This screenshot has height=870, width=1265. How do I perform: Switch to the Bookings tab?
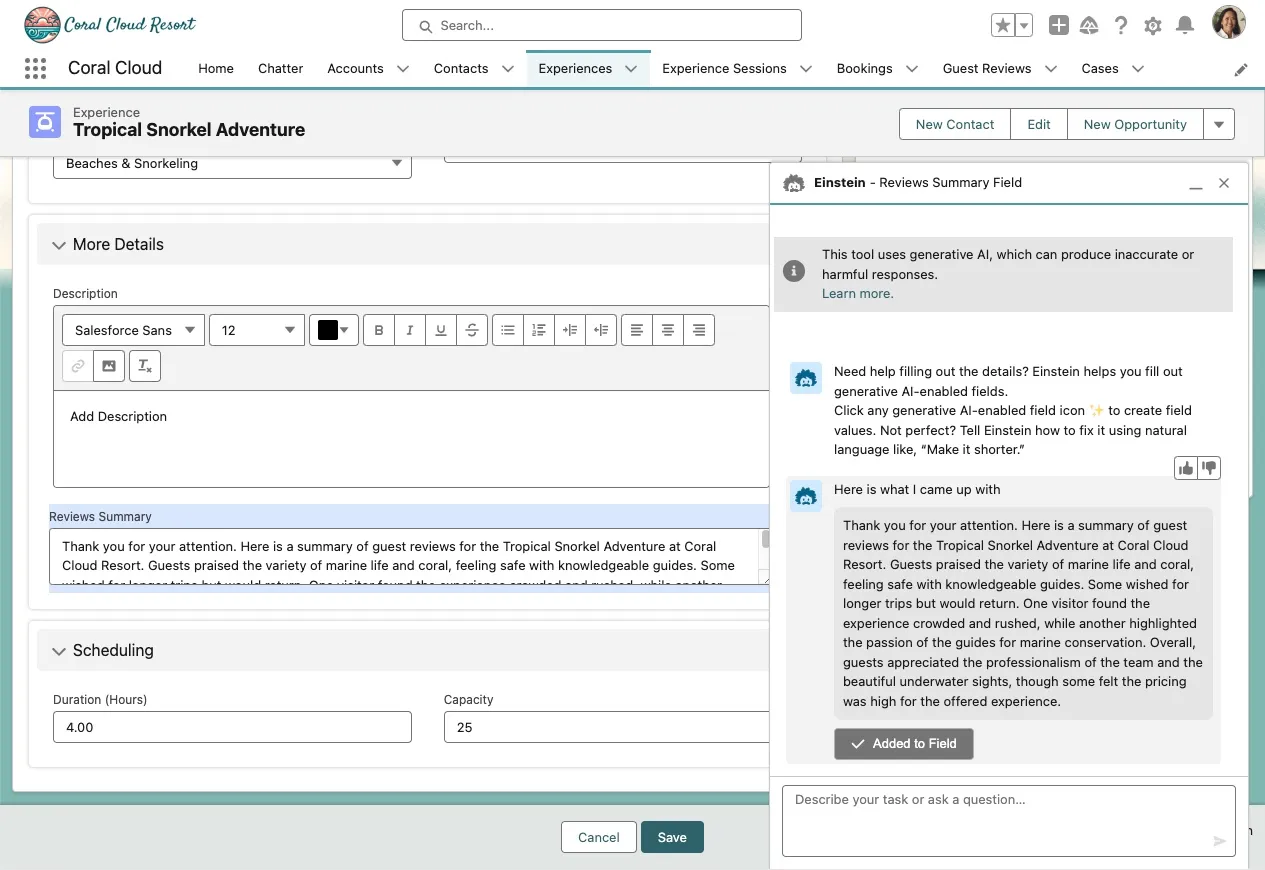point(864,69)
